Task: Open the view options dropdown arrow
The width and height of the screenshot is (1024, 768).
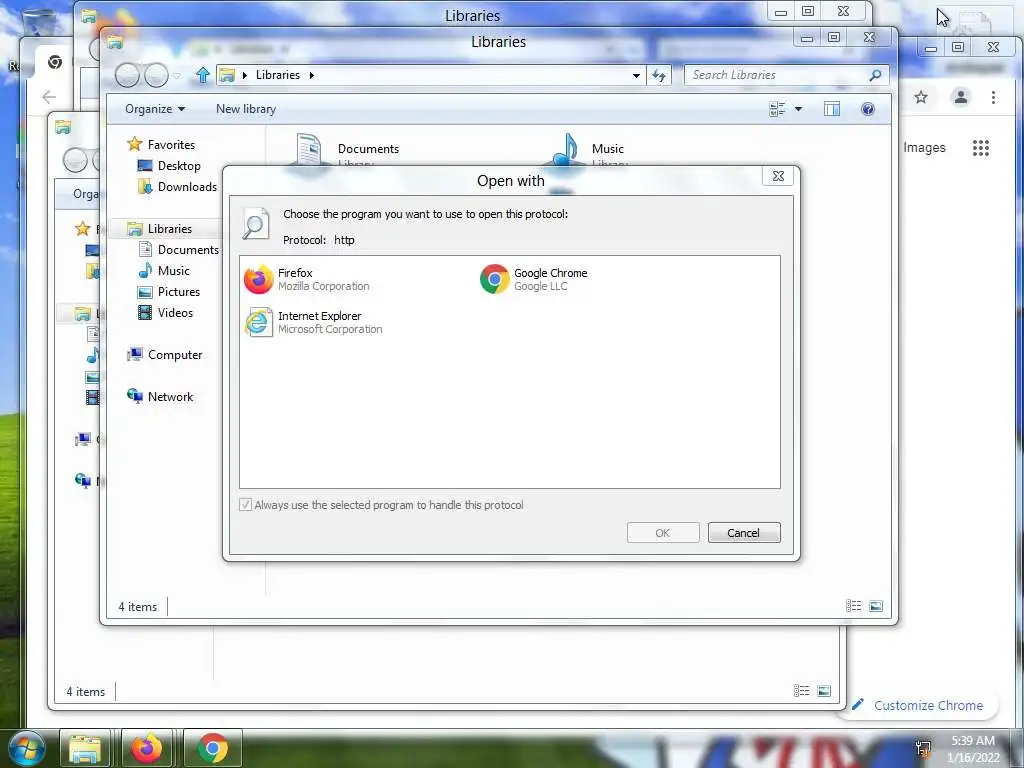Action: tap(798, 109)
